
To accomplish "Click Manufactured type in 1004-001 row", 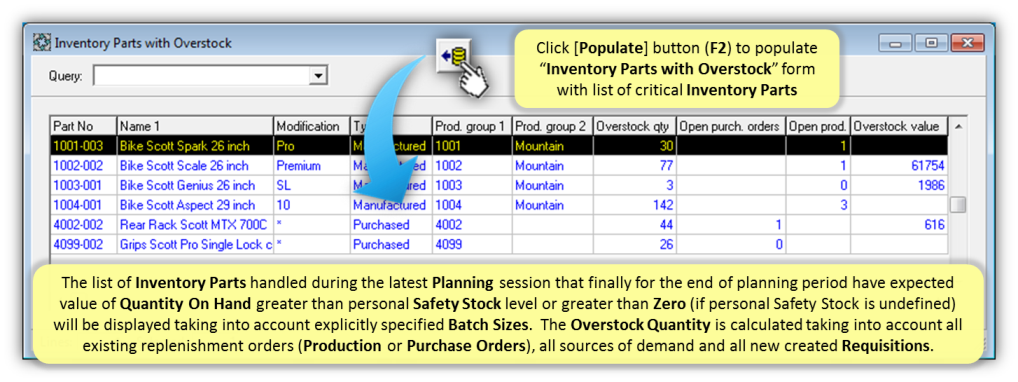I will [390, 205].
